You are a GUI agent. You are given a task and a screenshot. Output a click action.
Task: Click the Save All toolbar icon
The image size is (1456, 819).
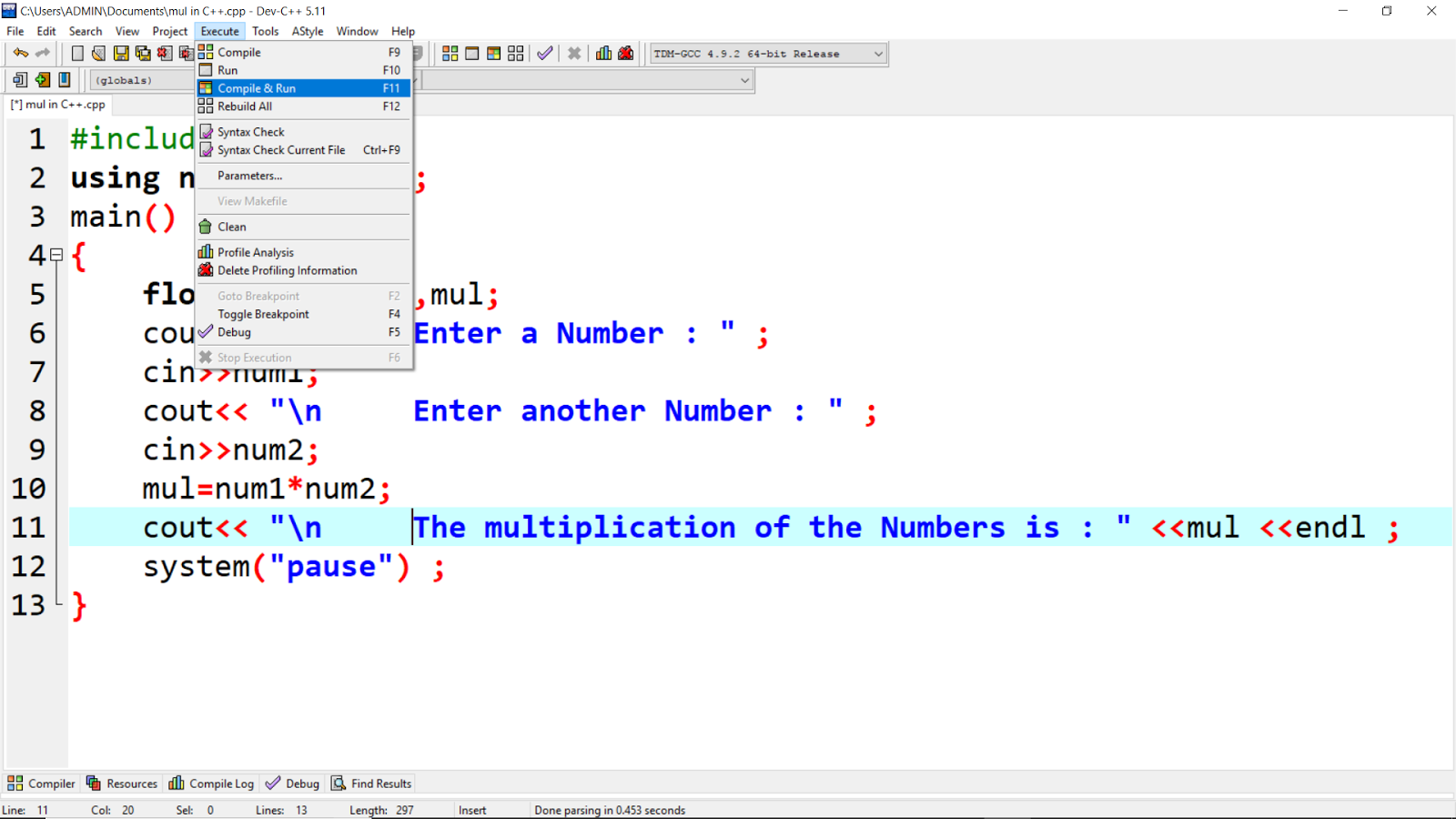point(143,52)
